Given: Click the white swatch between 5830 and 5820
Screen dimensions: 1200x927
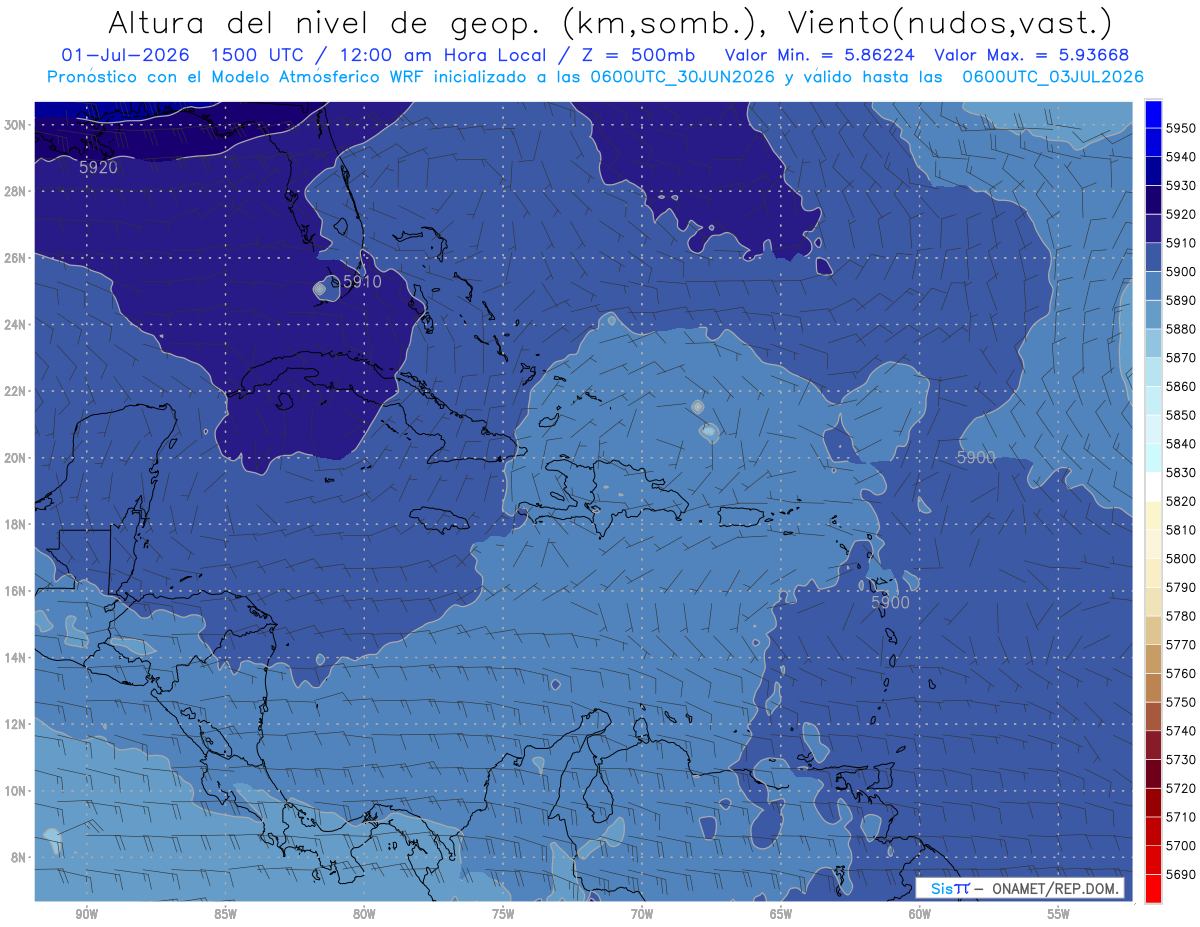Looking at the screenshot, I should tap(1153, 487).
